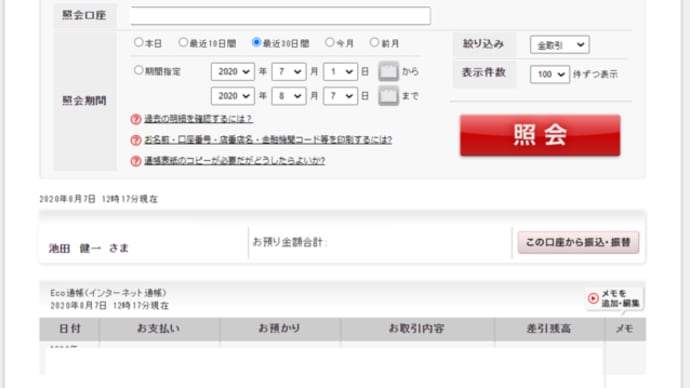Click the 日付 column header

[70, 329]
